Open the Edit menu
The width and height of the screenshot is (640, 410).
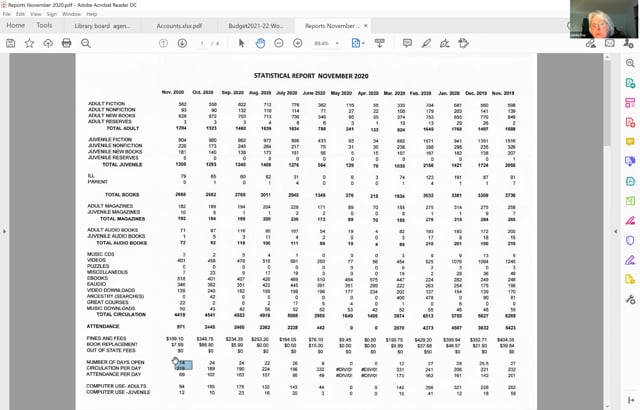click(20, 14)
